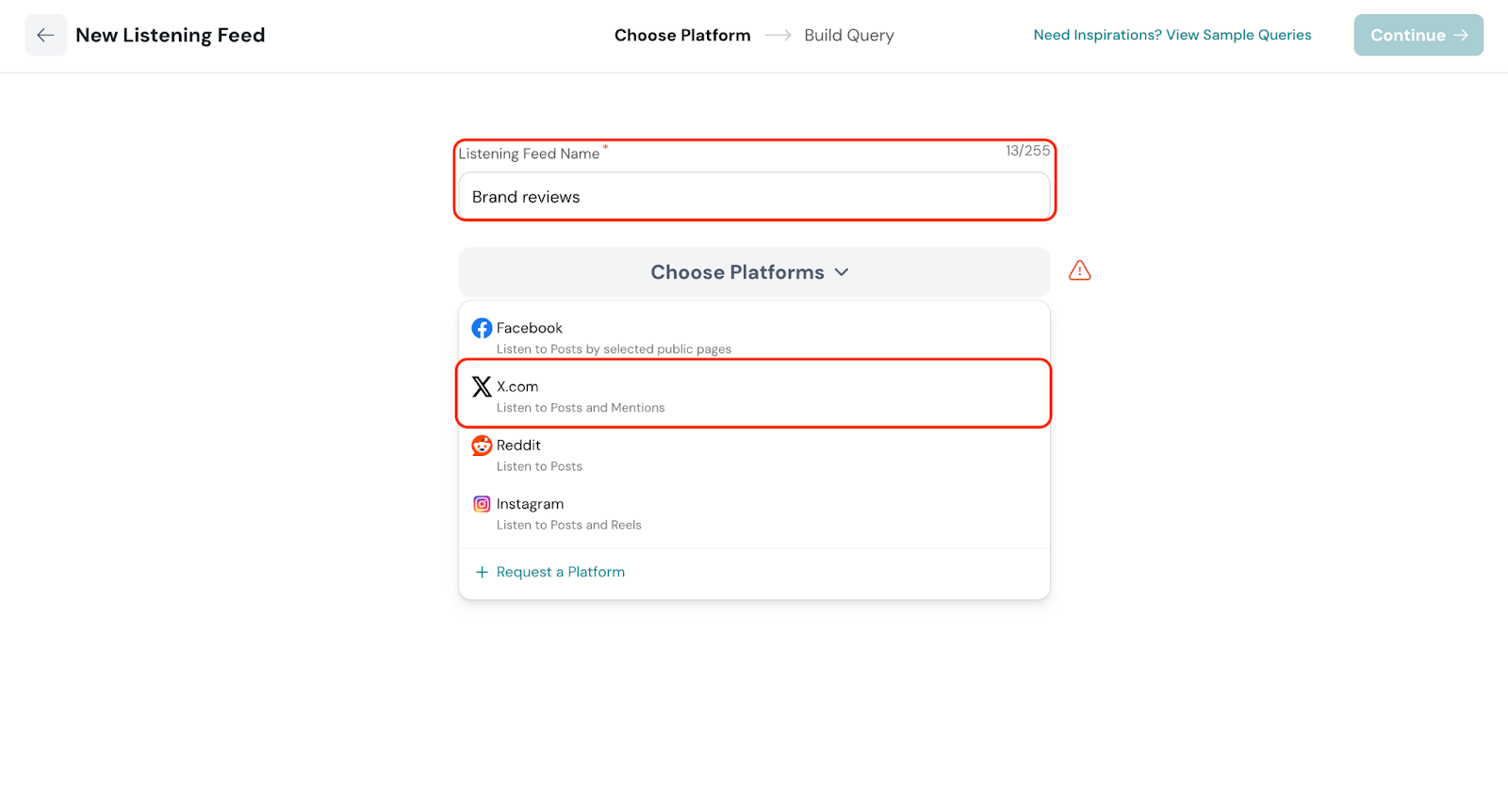Click the Request a Platform link text

pyautogui.click(x=560, y=573)
